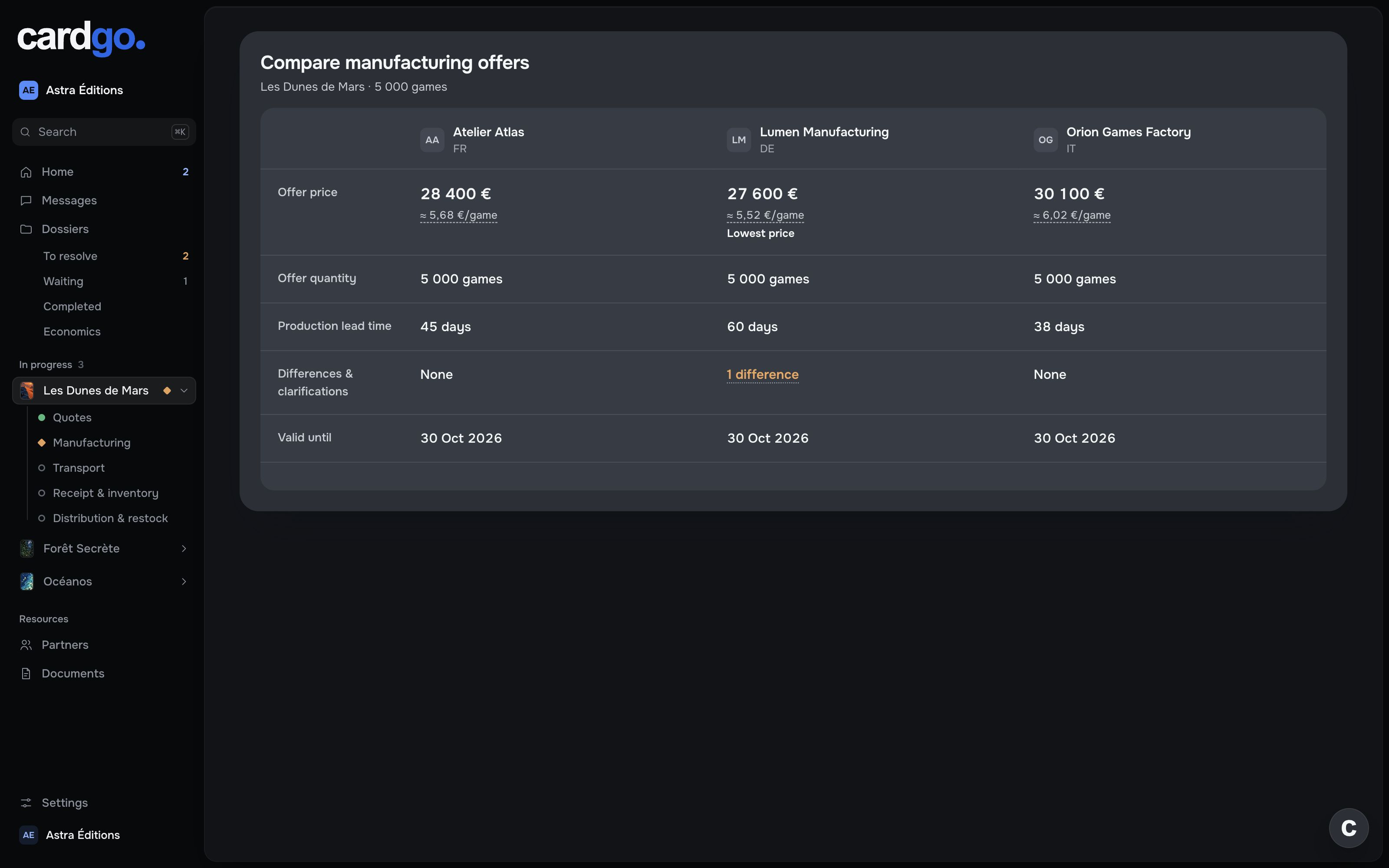The image size is (1389, 868).
Task: Click the ≈ 6,02 €/game price
Action: (1072, 215)
